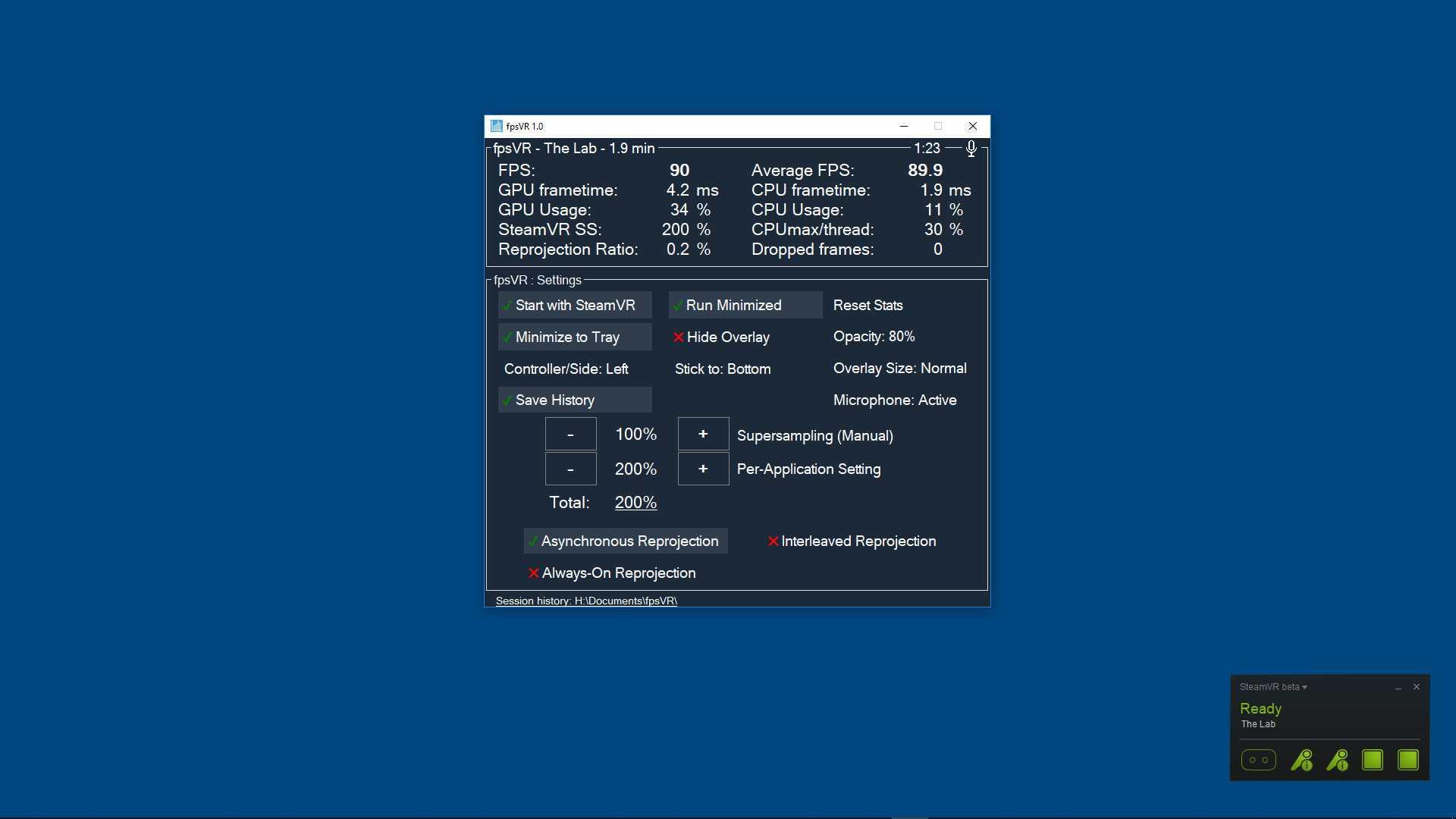Image resolution: width=1456 pixels, height=819 pixels.
Task: Minimize the SteamVR status window
Action: coord(1398,687)
